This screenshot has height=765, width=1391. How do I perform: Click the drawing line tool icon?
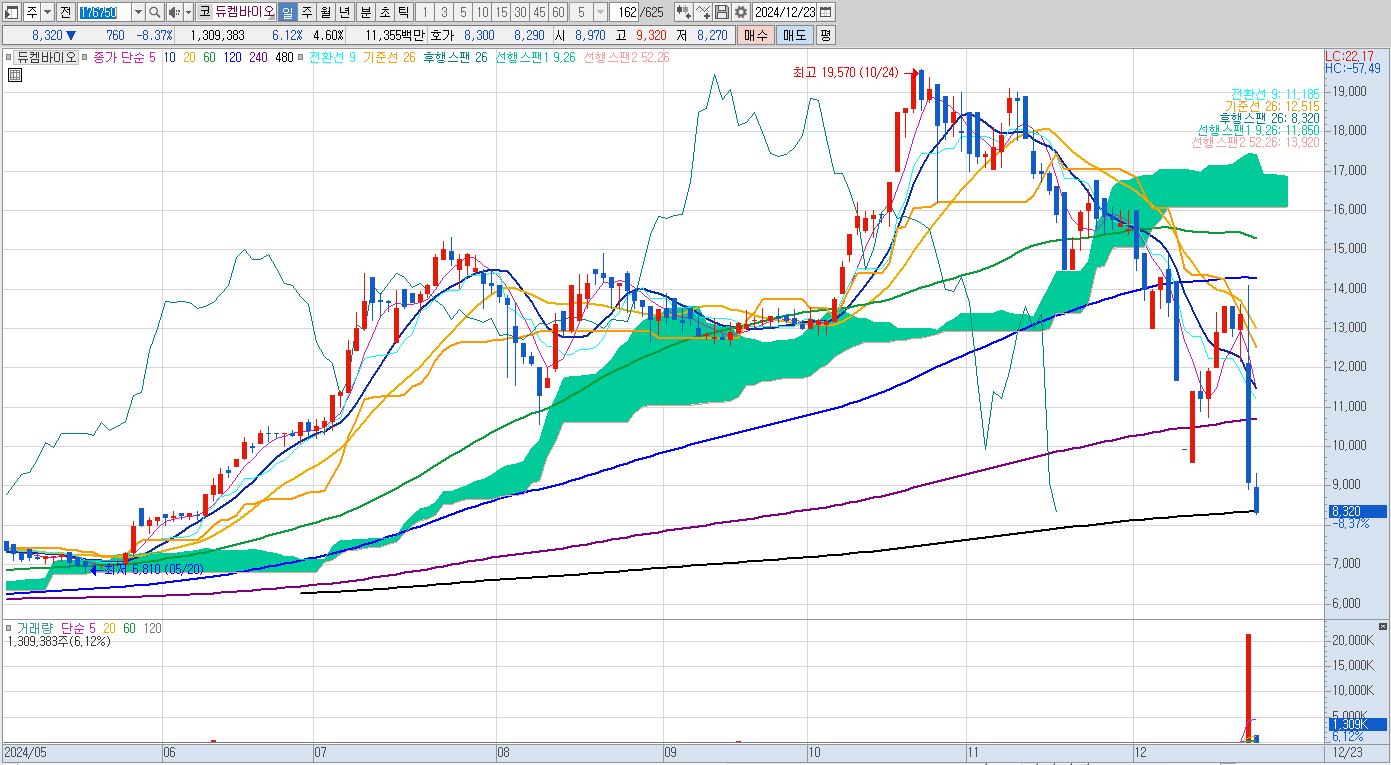tap(703, 12)
